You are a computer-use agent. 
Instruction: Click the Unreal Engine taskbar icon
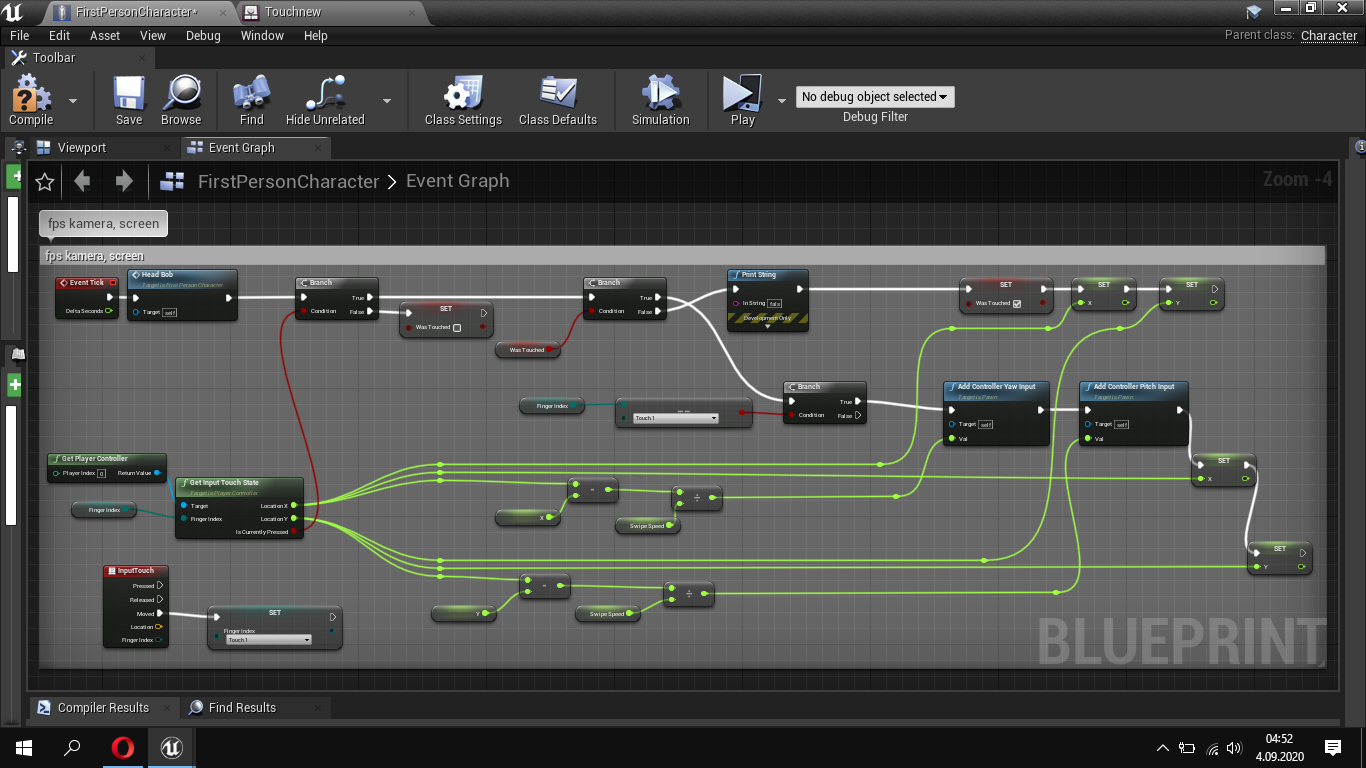(x=172, y=747)
